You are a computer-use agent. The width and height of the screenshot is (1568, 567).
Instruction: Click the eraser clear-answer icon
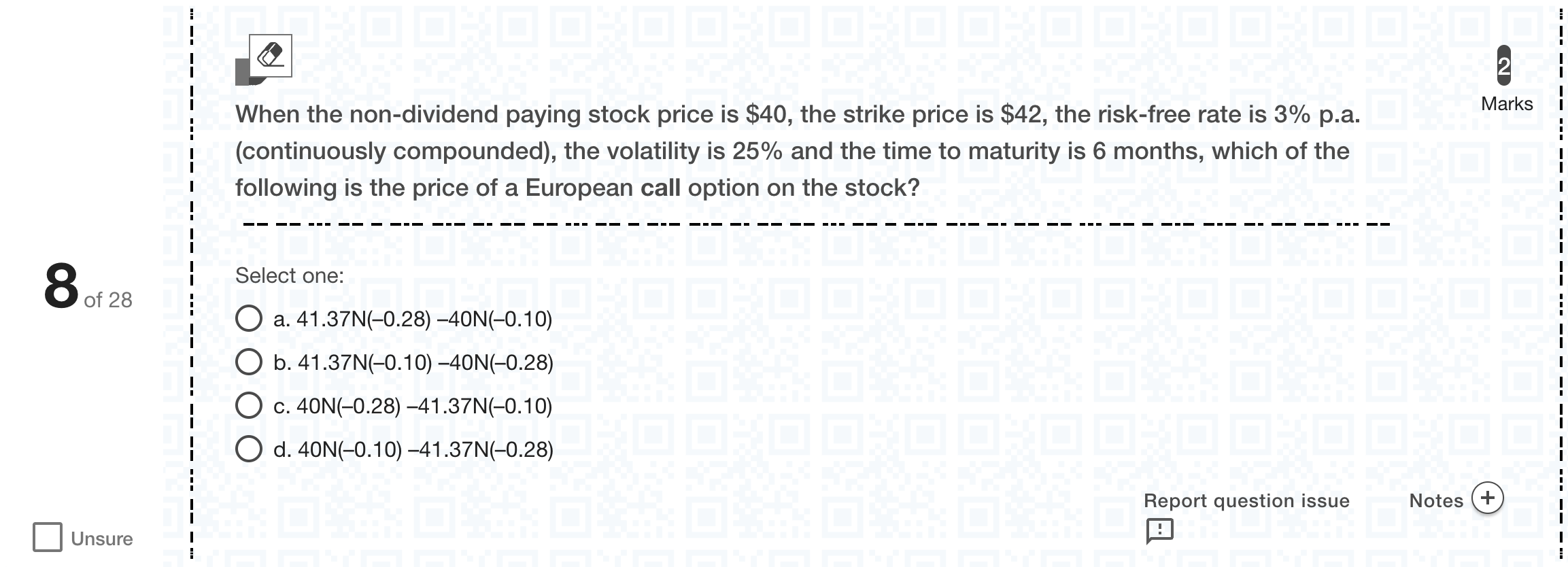(271, 55)
